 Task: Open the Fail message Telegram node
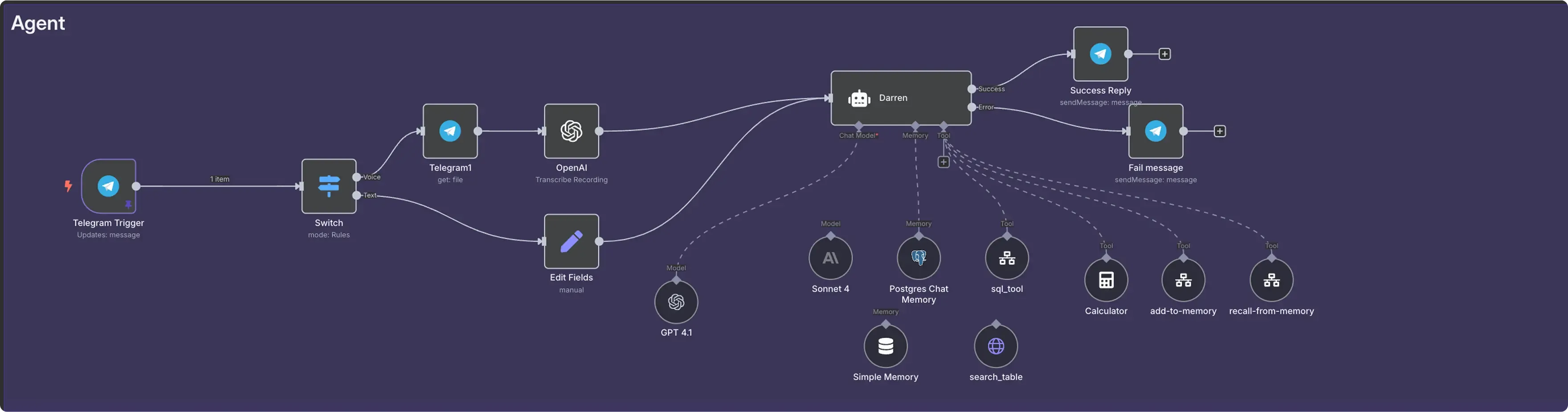coord(1156,131)
